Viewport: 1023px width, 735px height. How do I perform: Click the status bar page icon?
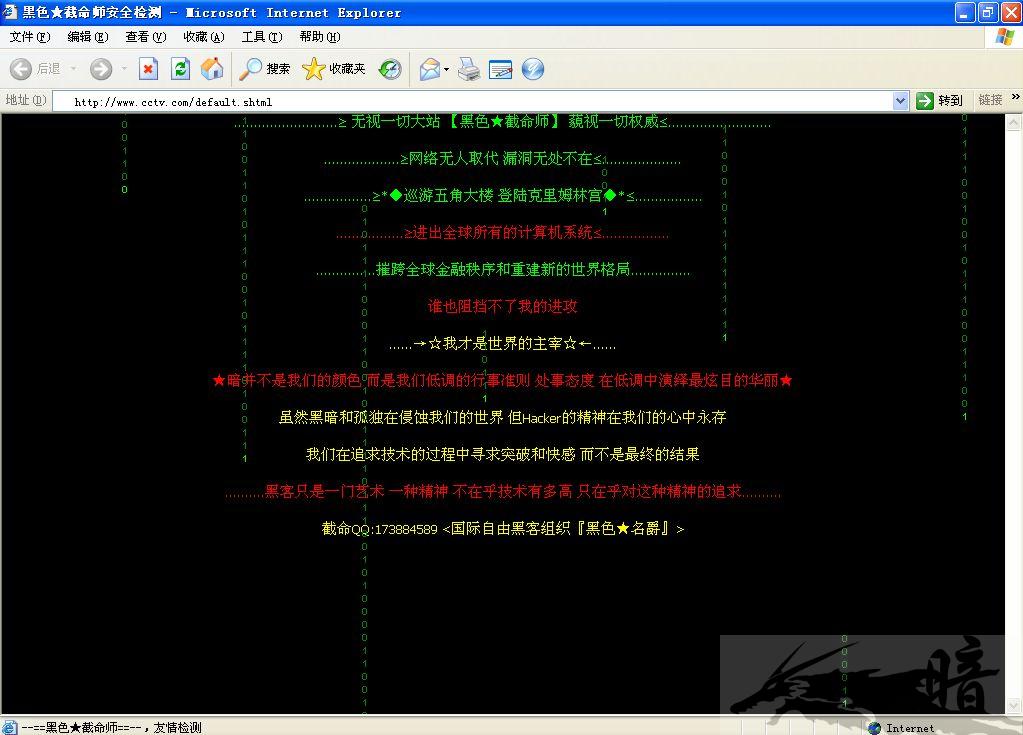[10, 727]
